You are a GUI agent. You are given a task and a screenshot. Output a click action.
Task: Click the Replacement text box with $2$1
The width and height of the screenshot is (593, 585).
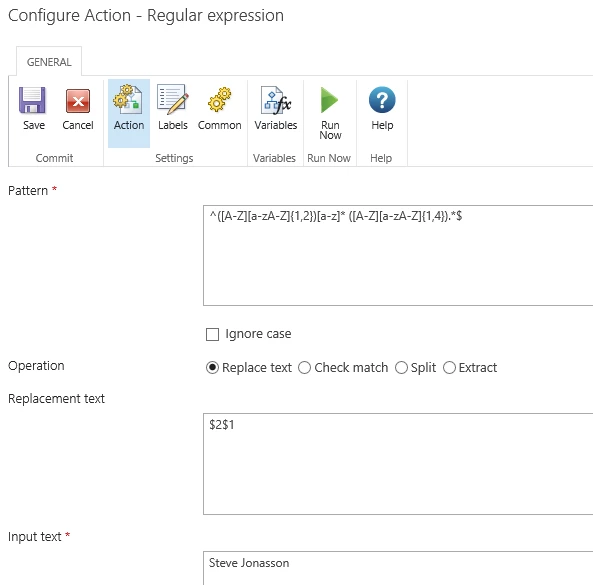pyautogui.click(x=398, y=464)
